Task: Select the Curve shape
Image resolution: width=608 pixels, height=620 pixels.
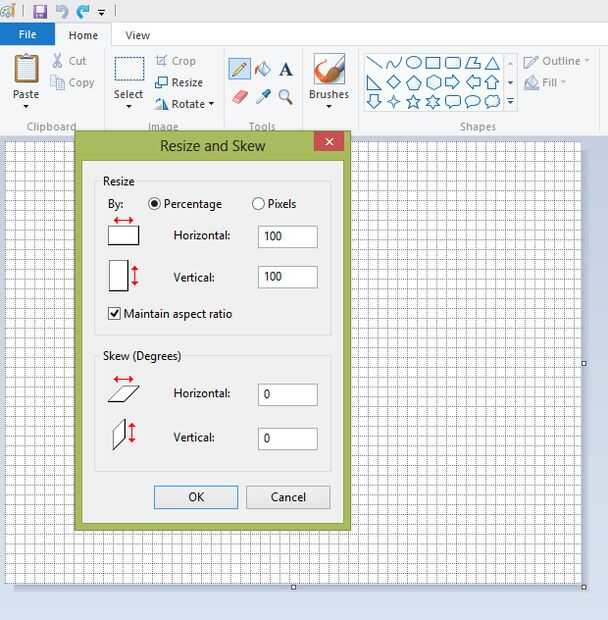Action: [x=393, y=62]
